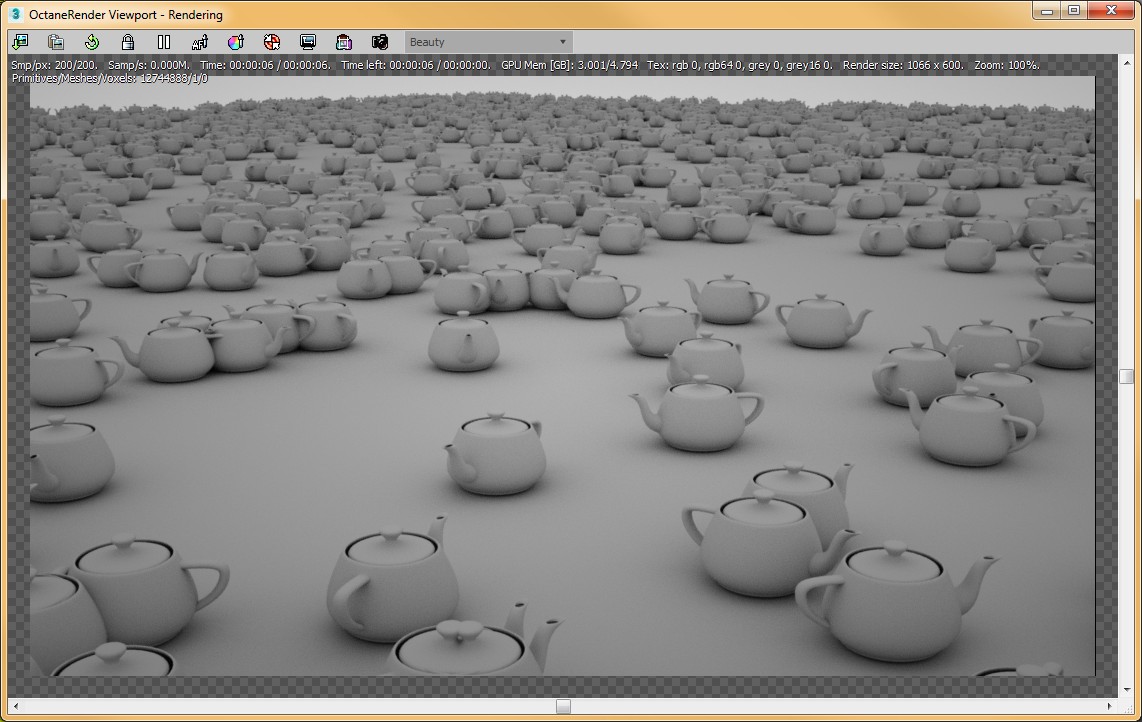1142x722 pixels.
Task: Click the Time left status text
Action: pos(416,65)
